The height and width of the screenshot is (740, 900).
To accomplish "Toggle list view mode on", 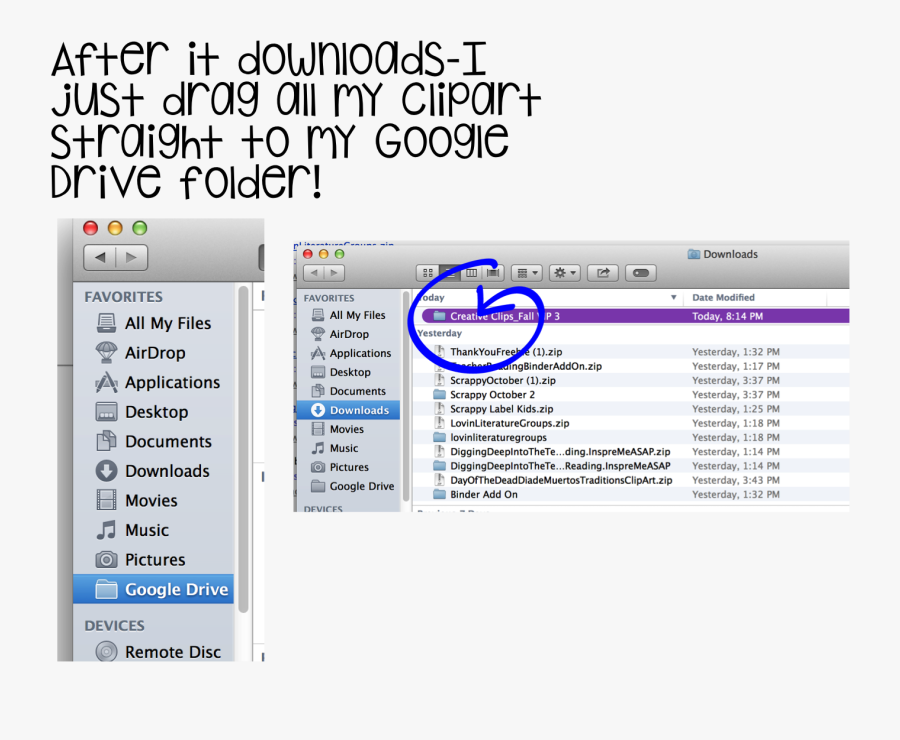I will click(x=450, y=271).
